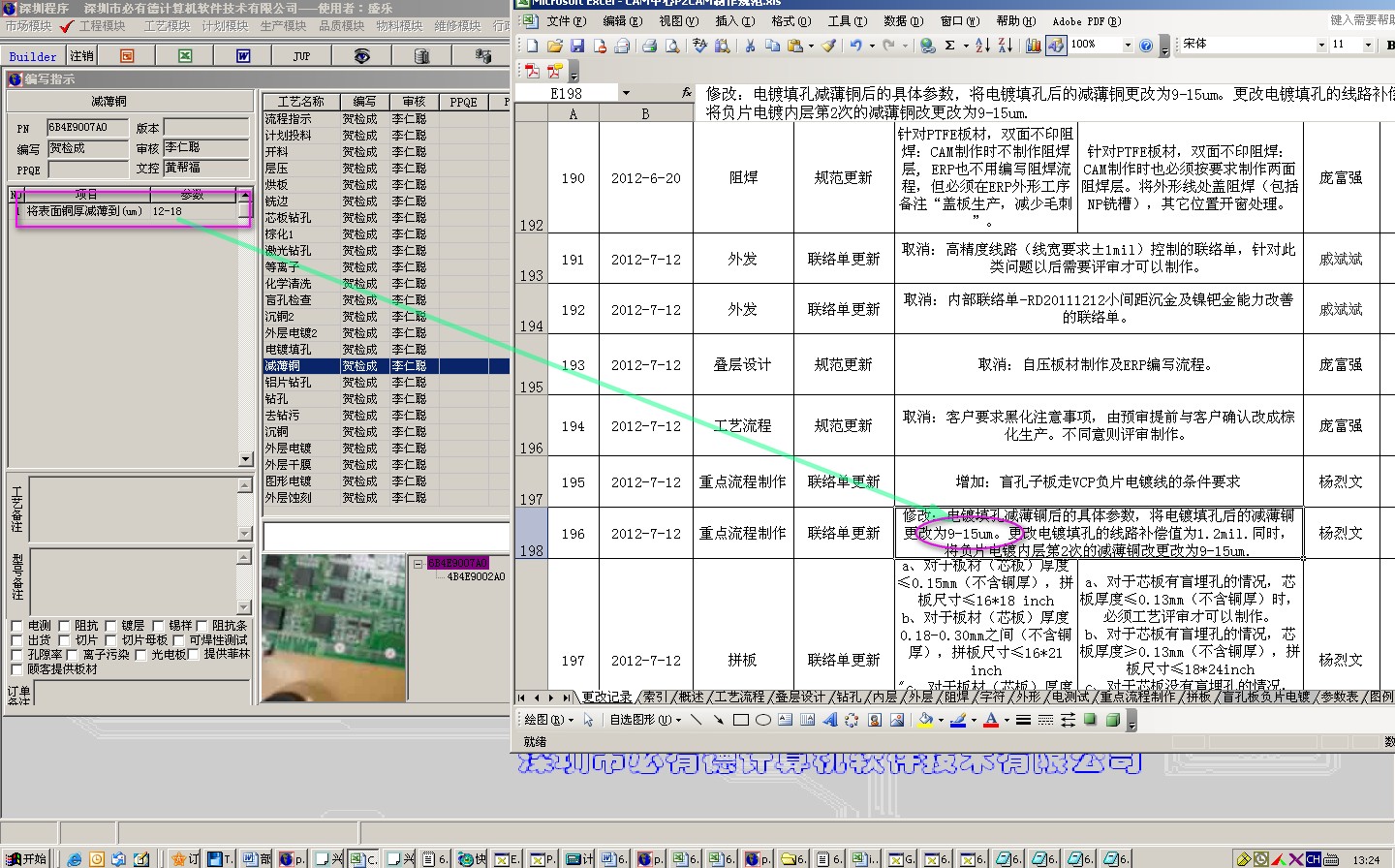This screenshot has width=1395, height=868.
Task: Click the Select Objects pointer tool
Action: pyautogui.click(x=588, y=720)
